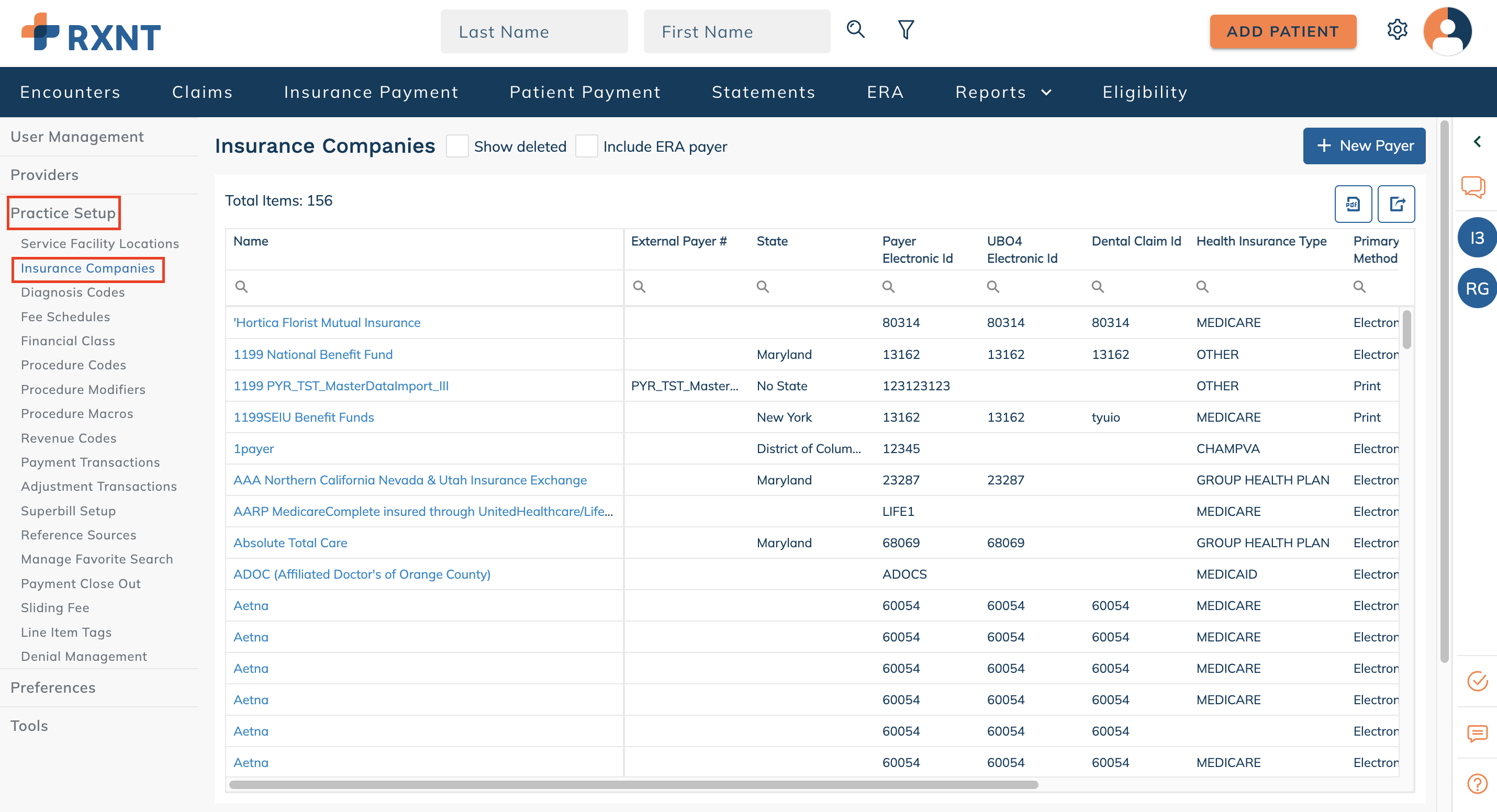Select Procedure Codes in sidebar

pos(73,365)
